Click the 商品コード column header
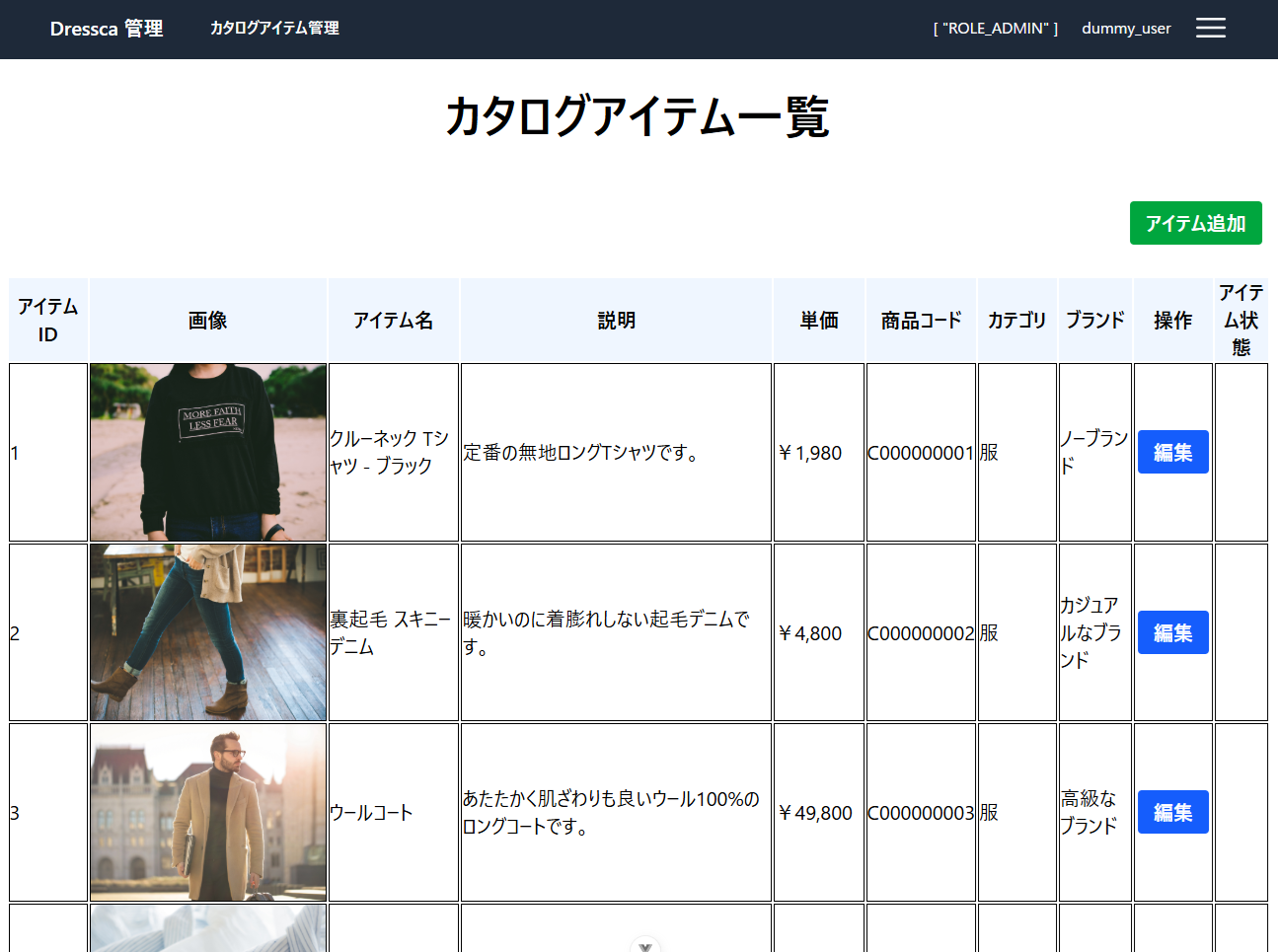Viewport: 1278px width, 952px height. 921,321
